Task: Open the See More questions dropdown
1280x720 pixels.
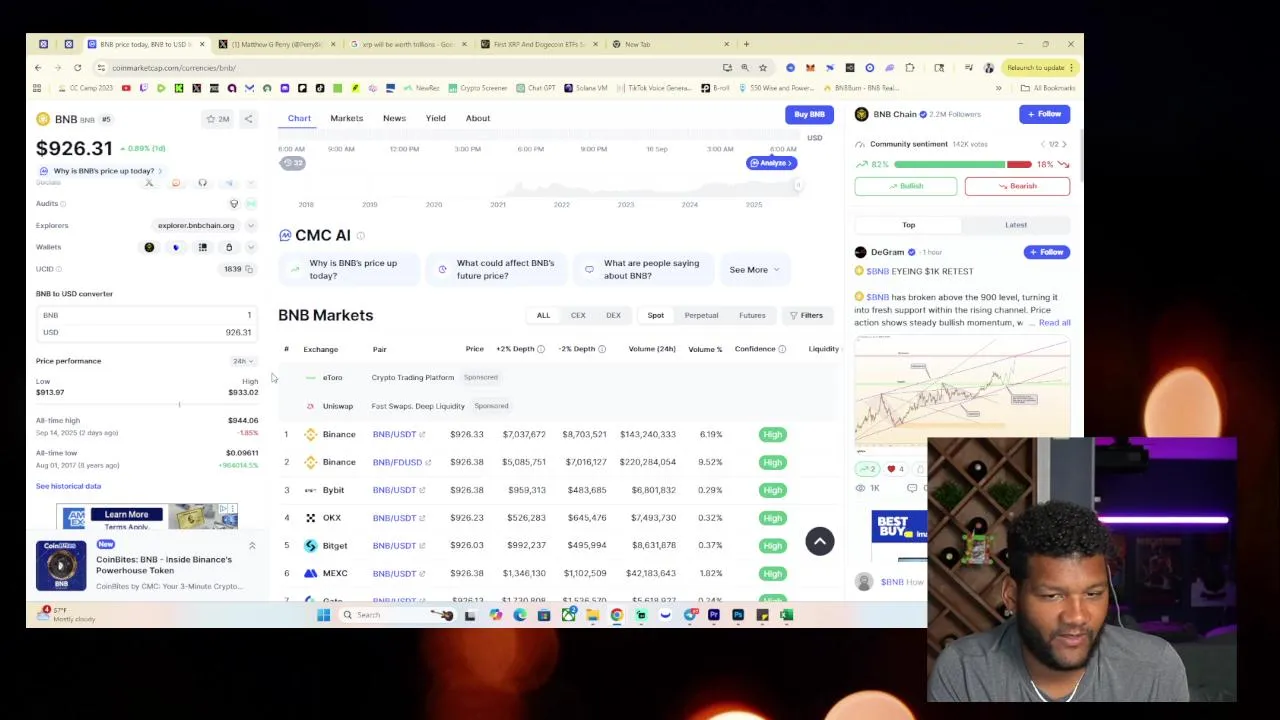Action: [x=754, y=270]
